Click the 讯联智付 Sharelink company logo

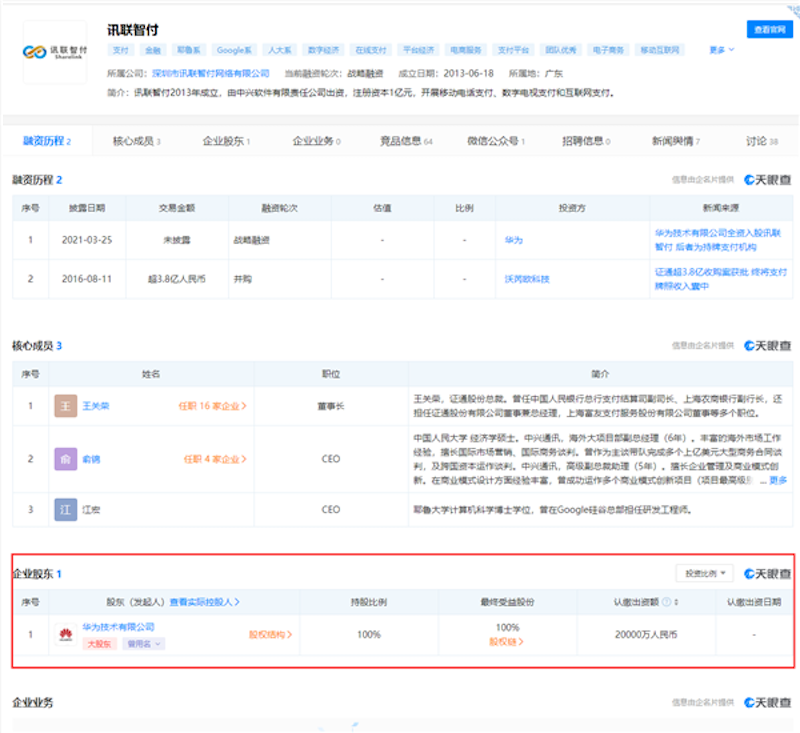click(x=55, y=52)
